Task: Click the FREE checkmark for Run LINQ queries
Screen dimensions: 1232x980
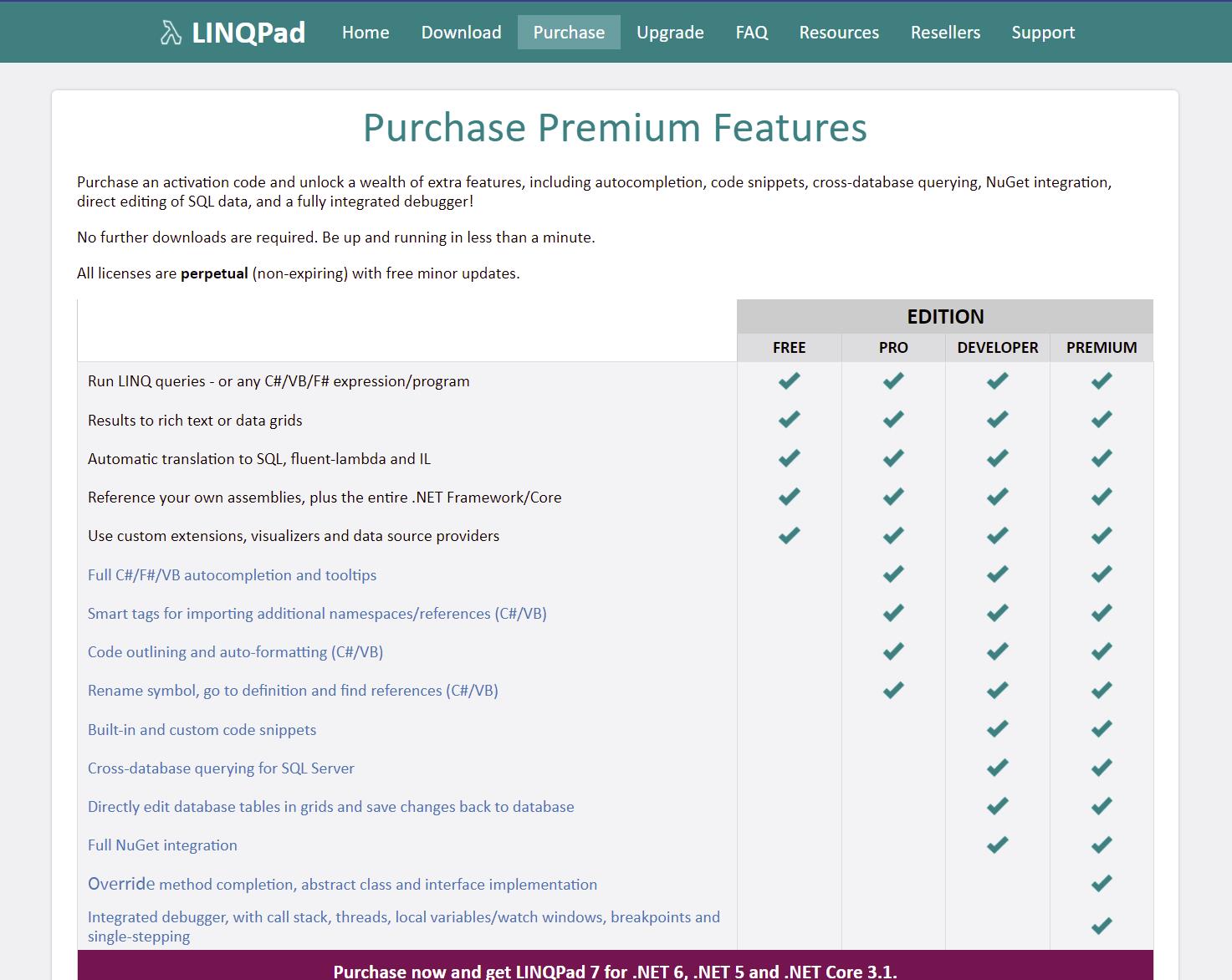Action: click(x=788, y=380)
